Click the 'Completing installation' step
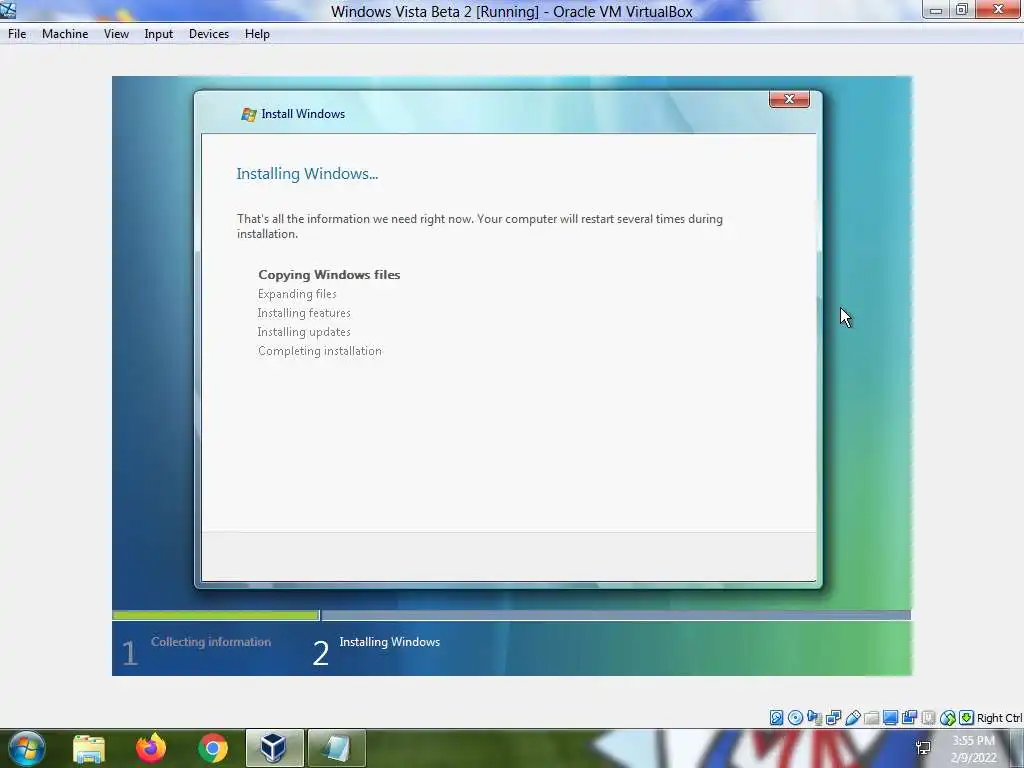Image resolution: width=1024 pixels, height=768 pixels. (319, 351)
